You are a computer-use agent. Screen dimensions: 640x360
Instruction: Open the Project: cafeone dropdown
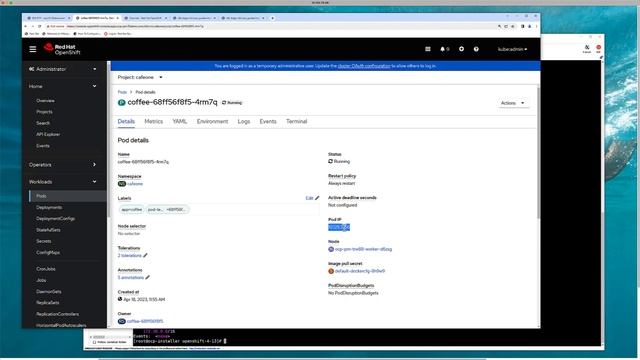140,77
